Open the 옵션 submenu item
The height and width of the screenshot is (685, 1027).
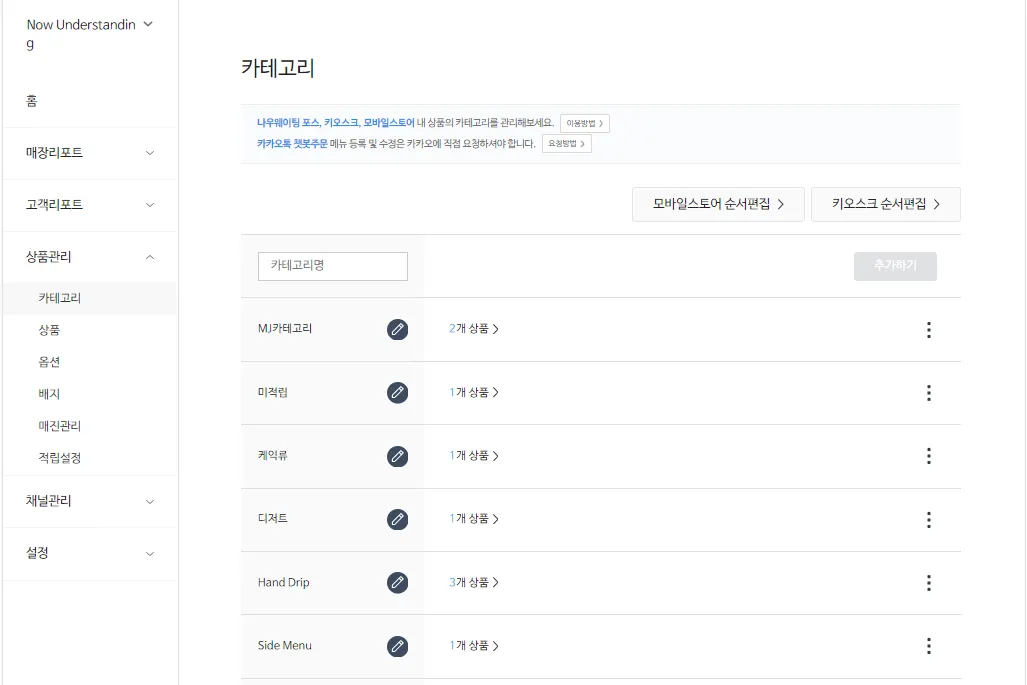(49, 362)
